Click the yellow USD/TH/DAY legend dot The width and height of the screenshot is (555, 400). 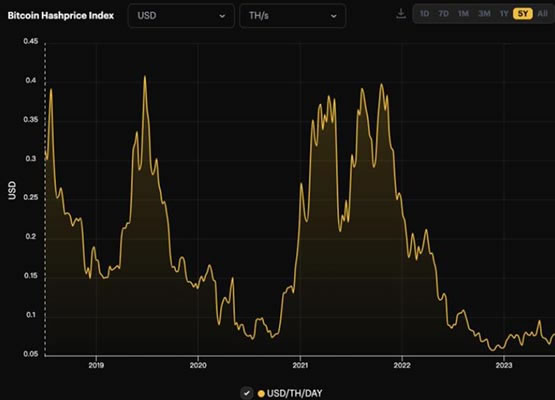click(261, 393)
